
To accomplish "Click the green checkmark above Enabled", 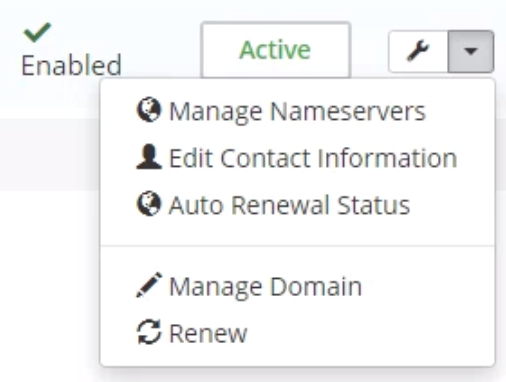I will point(37,32).
